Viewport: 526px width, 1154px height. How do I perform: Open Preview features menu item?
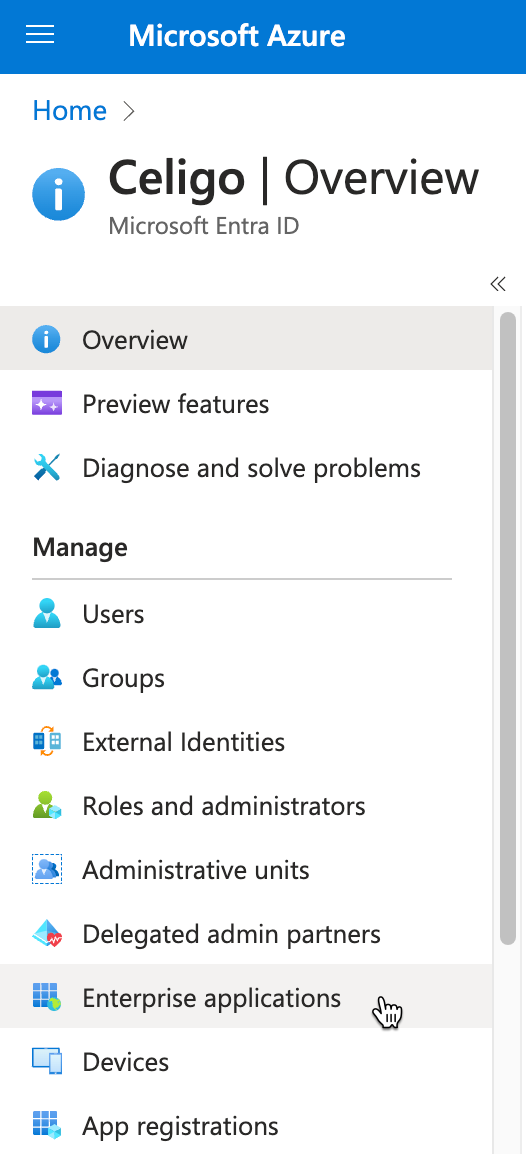click(x=246, y=404)
